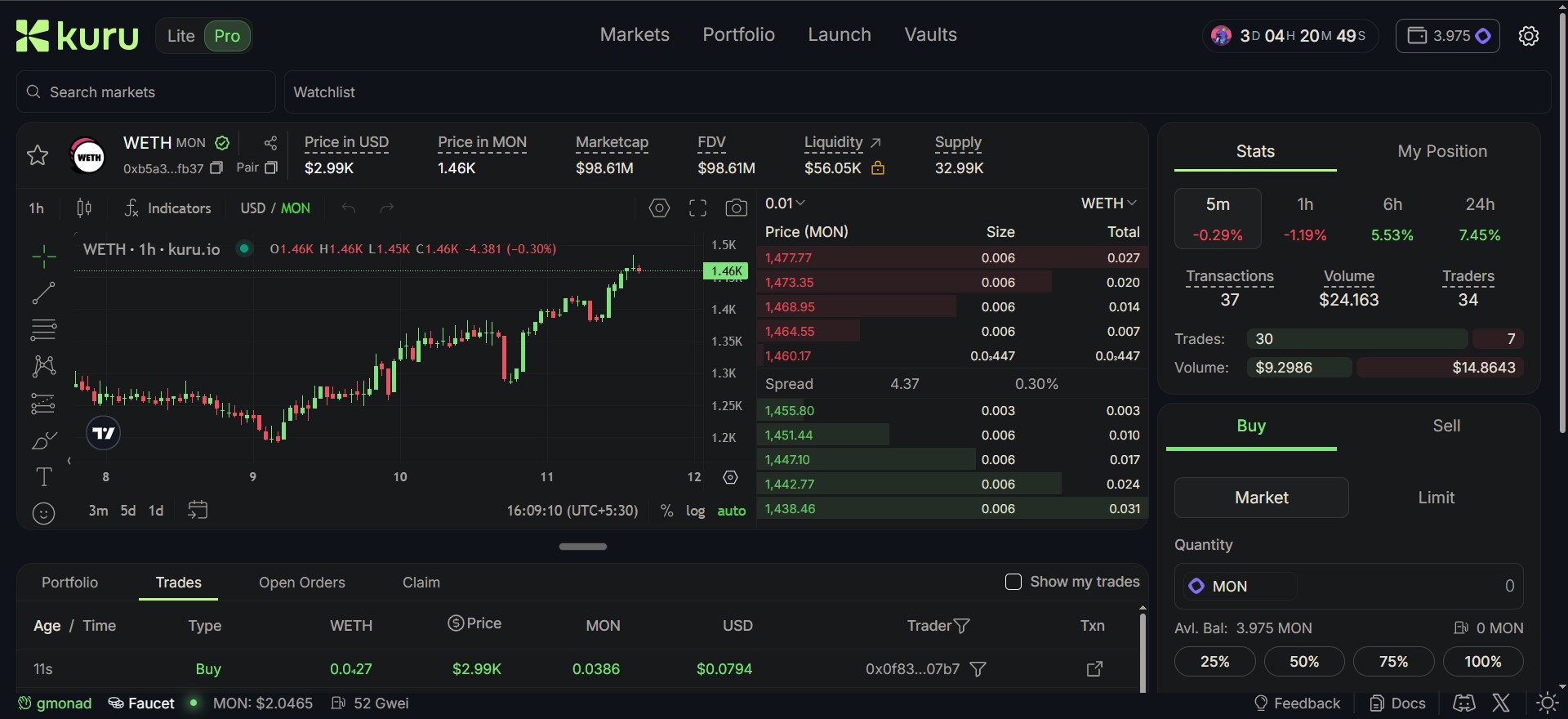Open chart settings hexagon icon
The width and height of the screenshot is (1568, 719).
[659, 208]
